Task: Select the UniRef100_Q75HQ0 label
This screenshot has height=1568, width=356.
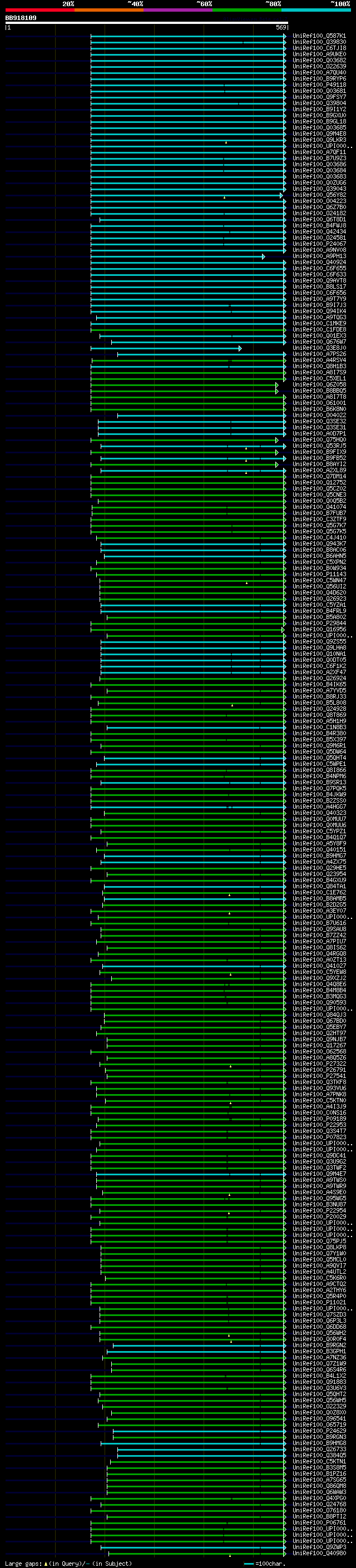Action: (319, 439)
